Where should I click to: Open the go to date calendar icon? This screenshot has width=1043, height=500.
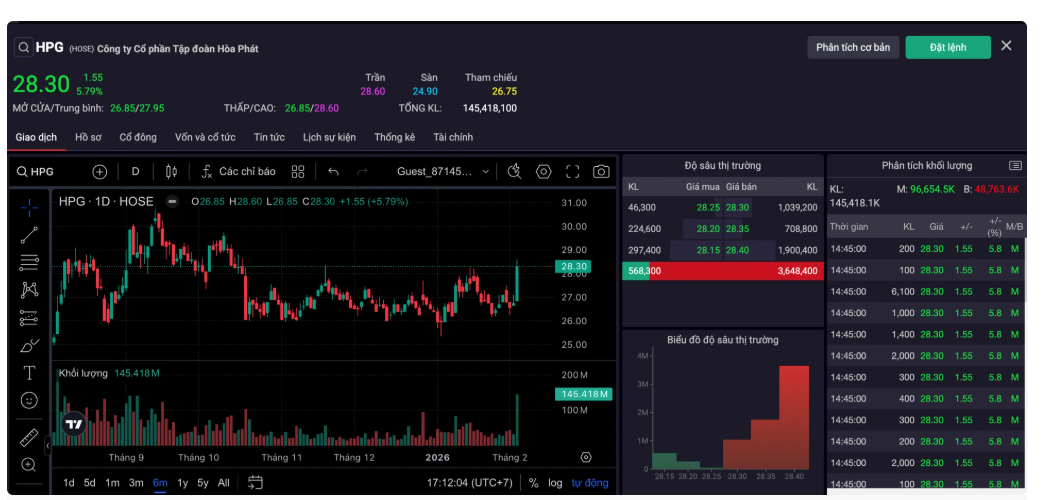click(255, 483)
